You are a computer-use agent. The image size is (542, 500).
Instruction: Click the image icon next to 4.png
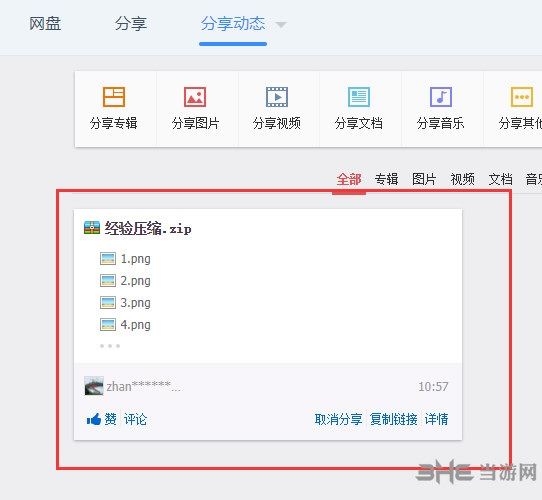click(x=108, y=325)
